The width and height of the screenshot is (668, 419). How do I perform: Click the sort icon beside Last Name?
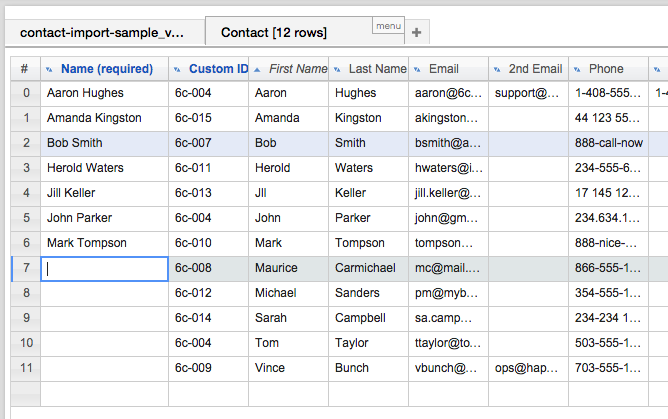(x=338, y=70)
